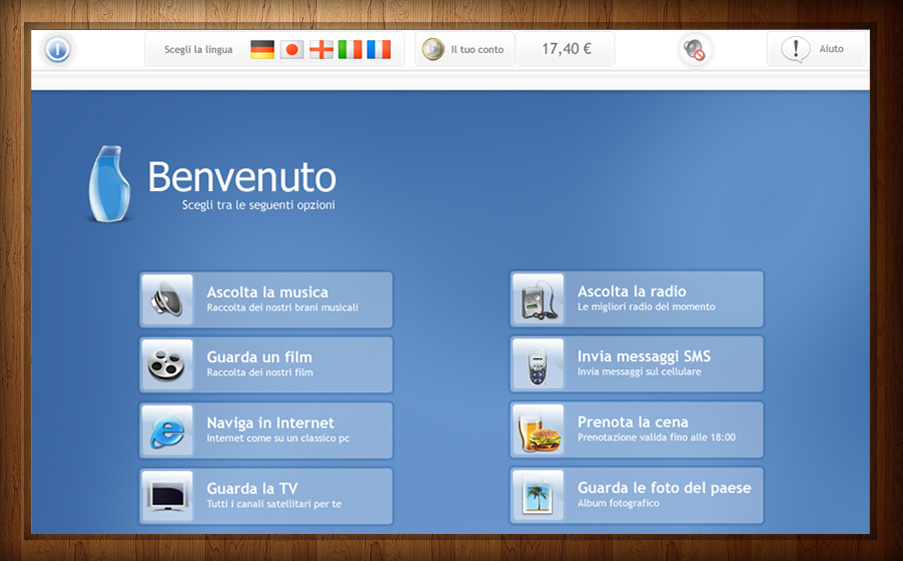Click the 17,40 € balance field
The image size is (903, 561).
[566, 50]
